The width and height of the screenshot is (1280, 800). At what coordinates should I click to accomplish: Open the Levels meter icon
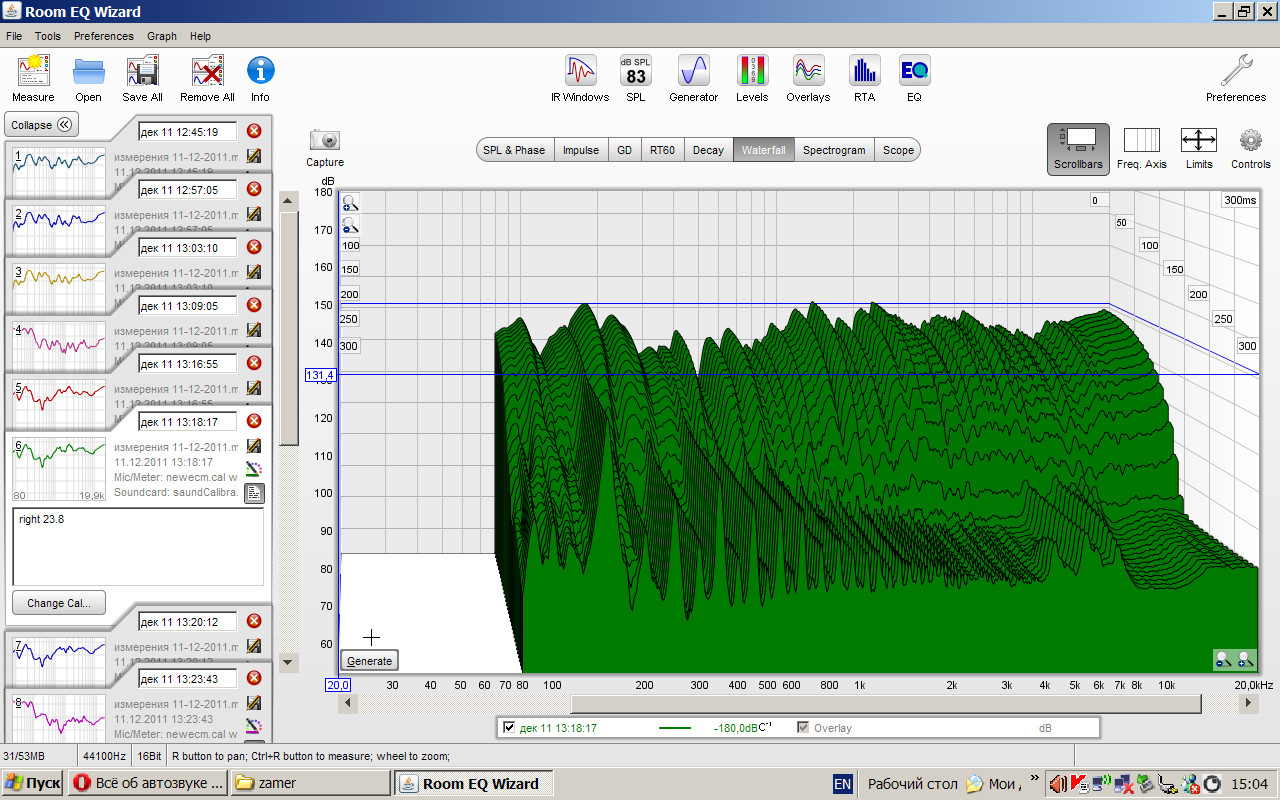point(752,72)
